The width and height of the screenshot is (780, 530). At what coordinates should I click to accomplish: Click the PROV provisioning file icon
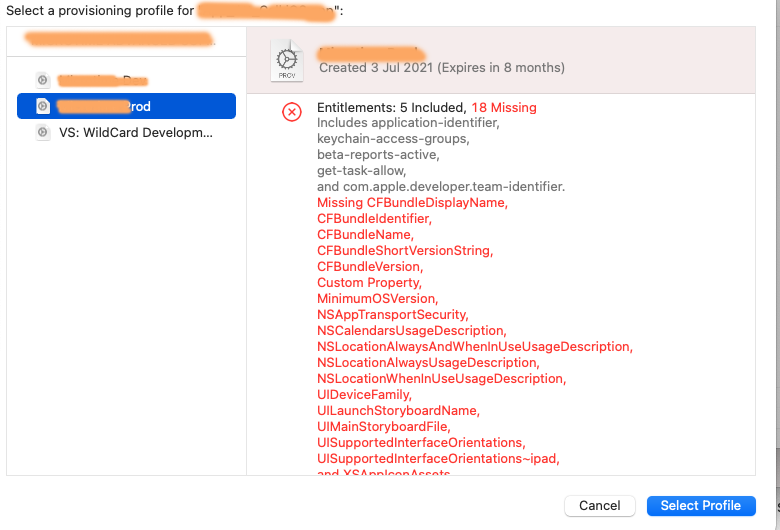286,61
